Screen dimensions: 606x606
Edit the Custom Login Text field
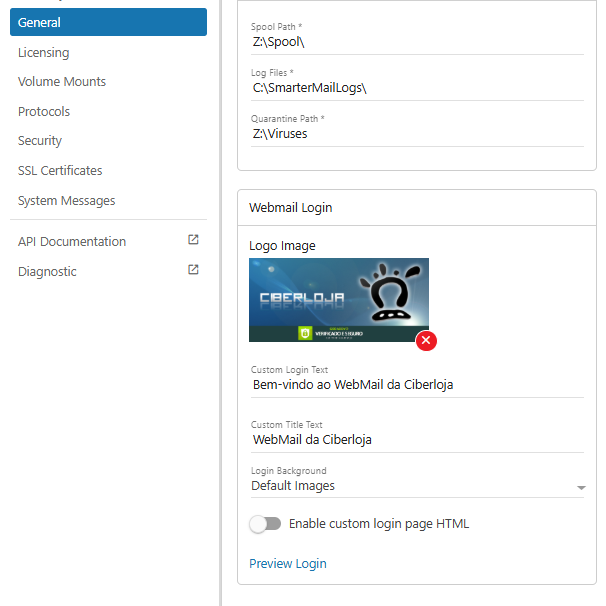(416, 384)
